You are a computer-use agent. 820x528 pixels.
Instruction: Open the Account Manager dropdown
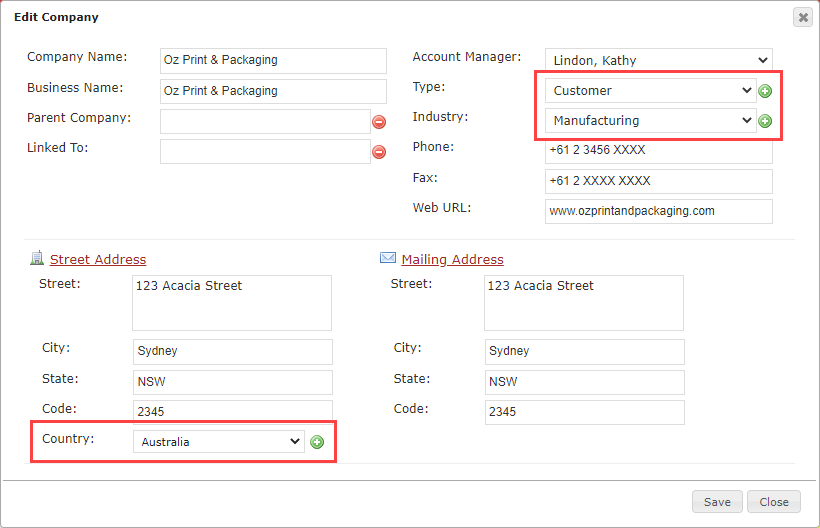point(658,60)
